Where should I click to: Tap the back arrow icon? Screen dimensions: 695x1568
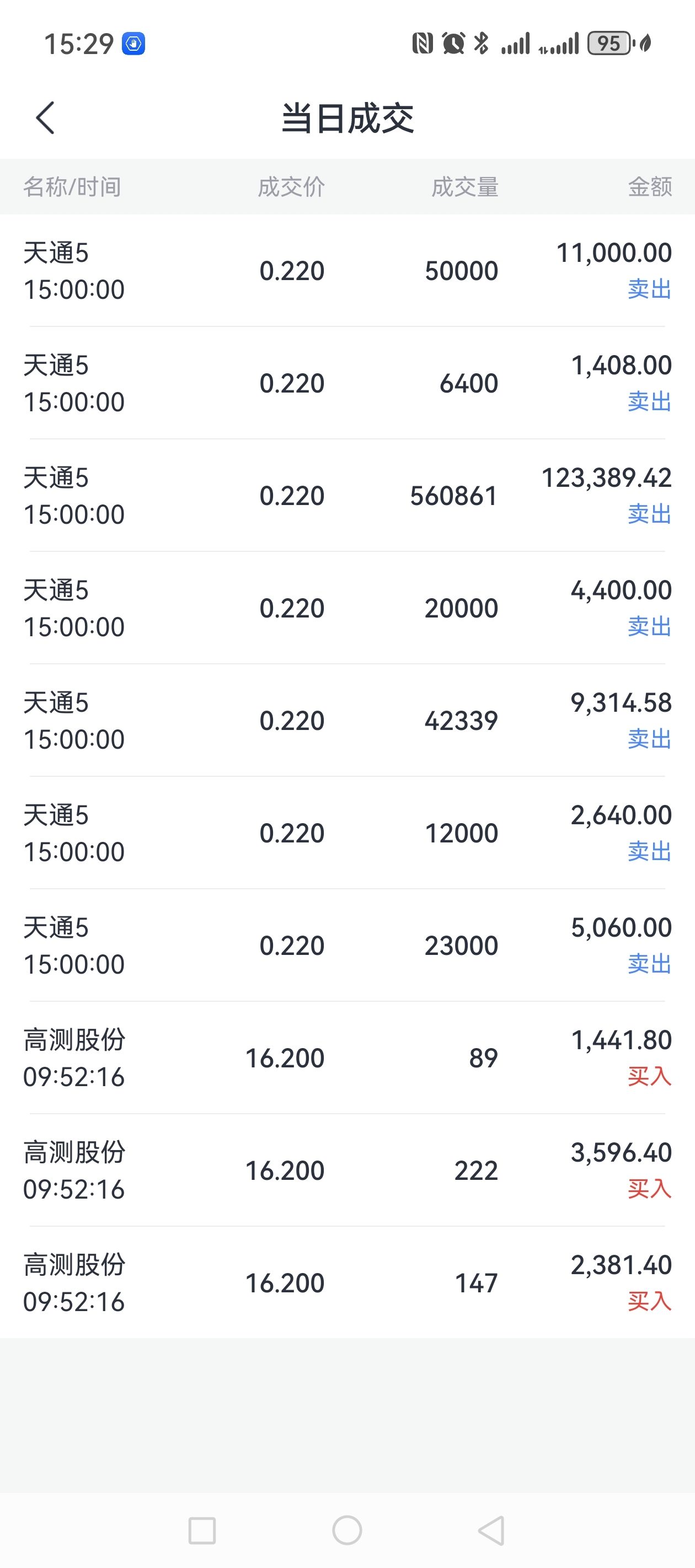(45, 117)
